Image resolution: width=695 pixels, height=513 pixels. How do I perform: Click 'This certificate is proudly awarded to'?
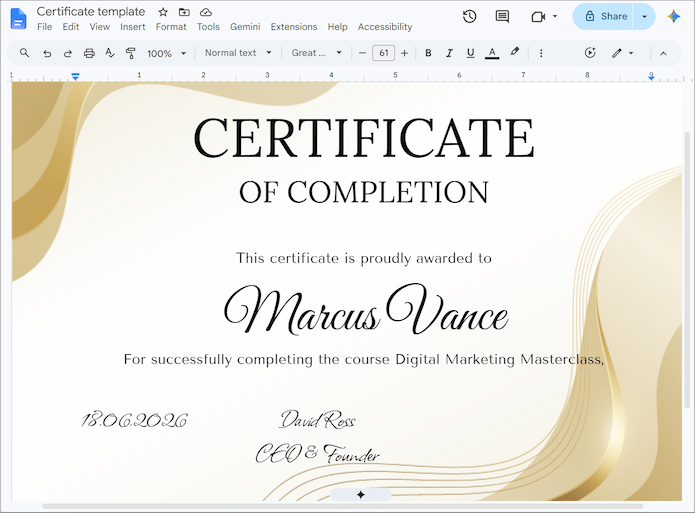pyautogui.click(x=364, y=258)
